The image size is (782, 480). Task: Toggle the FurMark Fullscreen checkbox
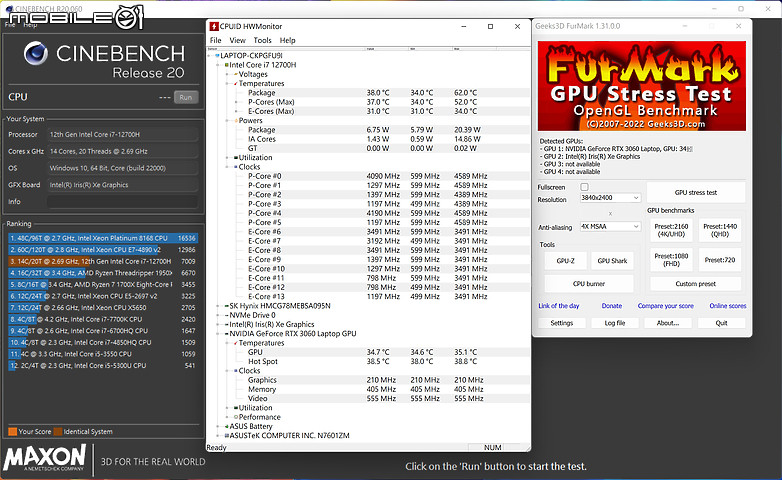coord(585,187)
